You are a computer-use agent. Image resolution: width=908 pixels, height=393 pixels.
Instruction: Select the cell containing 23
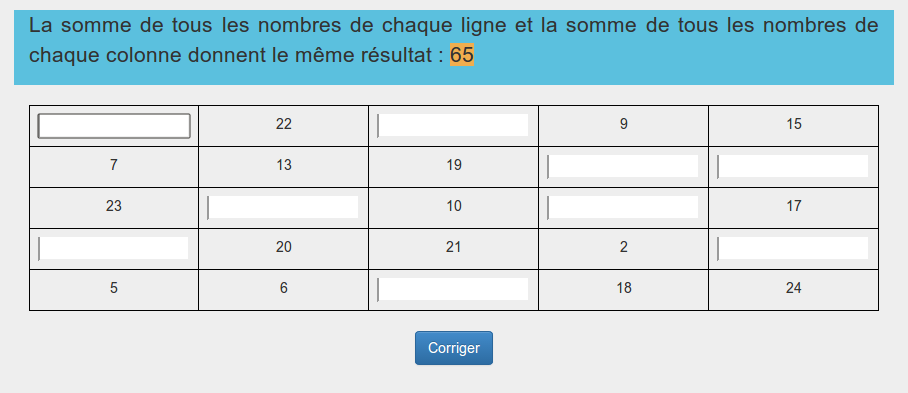114,207
